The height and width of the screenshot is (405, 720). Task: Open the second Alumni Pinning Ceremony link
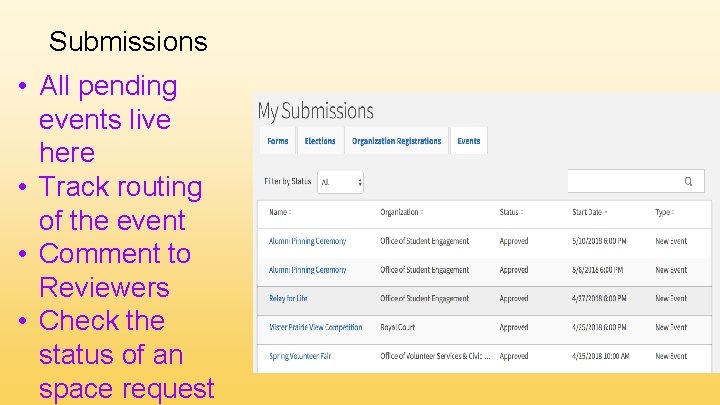(307, 270)
